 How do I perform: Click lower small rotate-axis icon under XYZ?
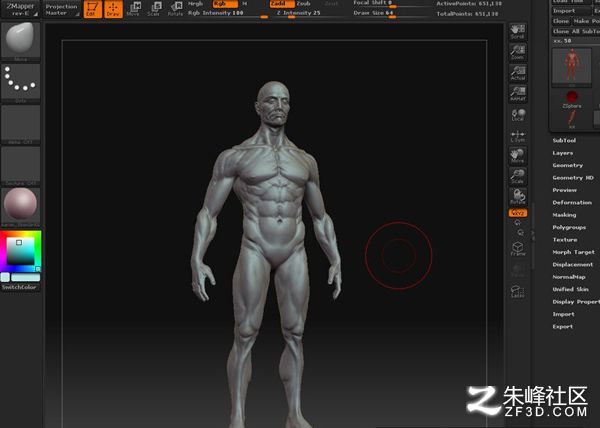520,232
